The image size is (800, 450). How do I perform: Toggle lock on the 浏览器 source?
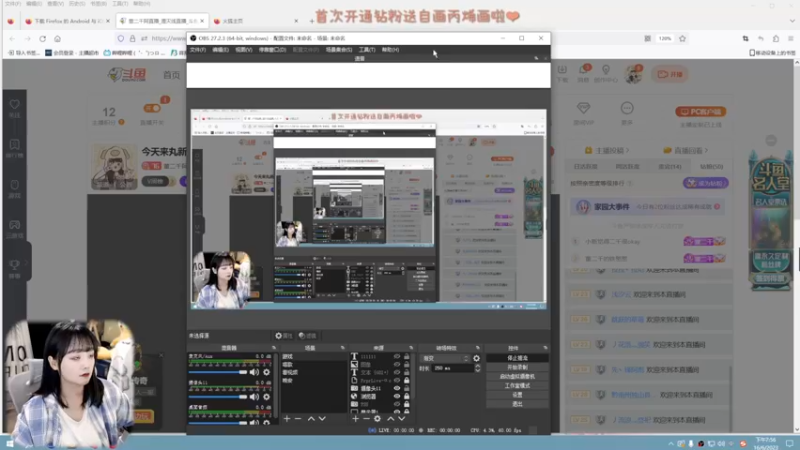[407, 396]
